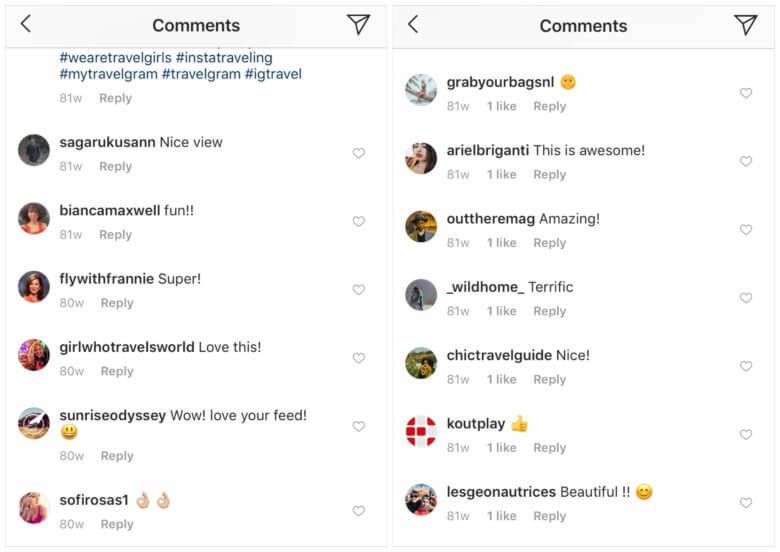Image resolution: width=780 pixels, height=552 pixels.
Task: Like the koutplay thumbs up comment
Action: 745,435
